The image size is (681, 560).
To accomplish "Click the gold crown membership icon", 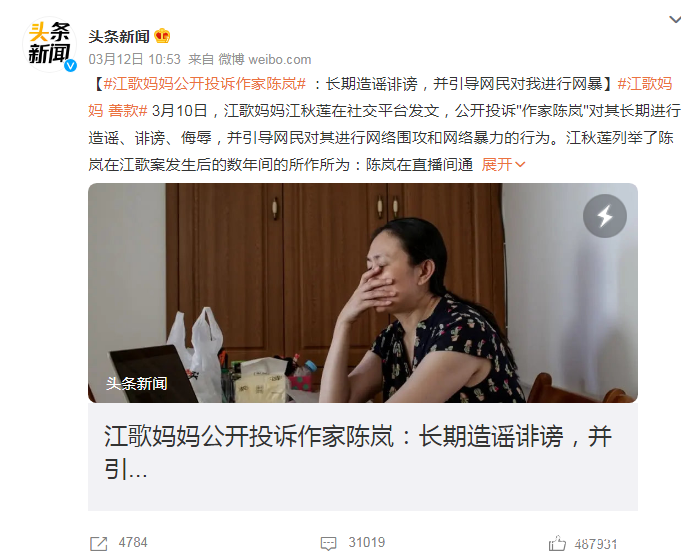I will [x=162, y=36].
